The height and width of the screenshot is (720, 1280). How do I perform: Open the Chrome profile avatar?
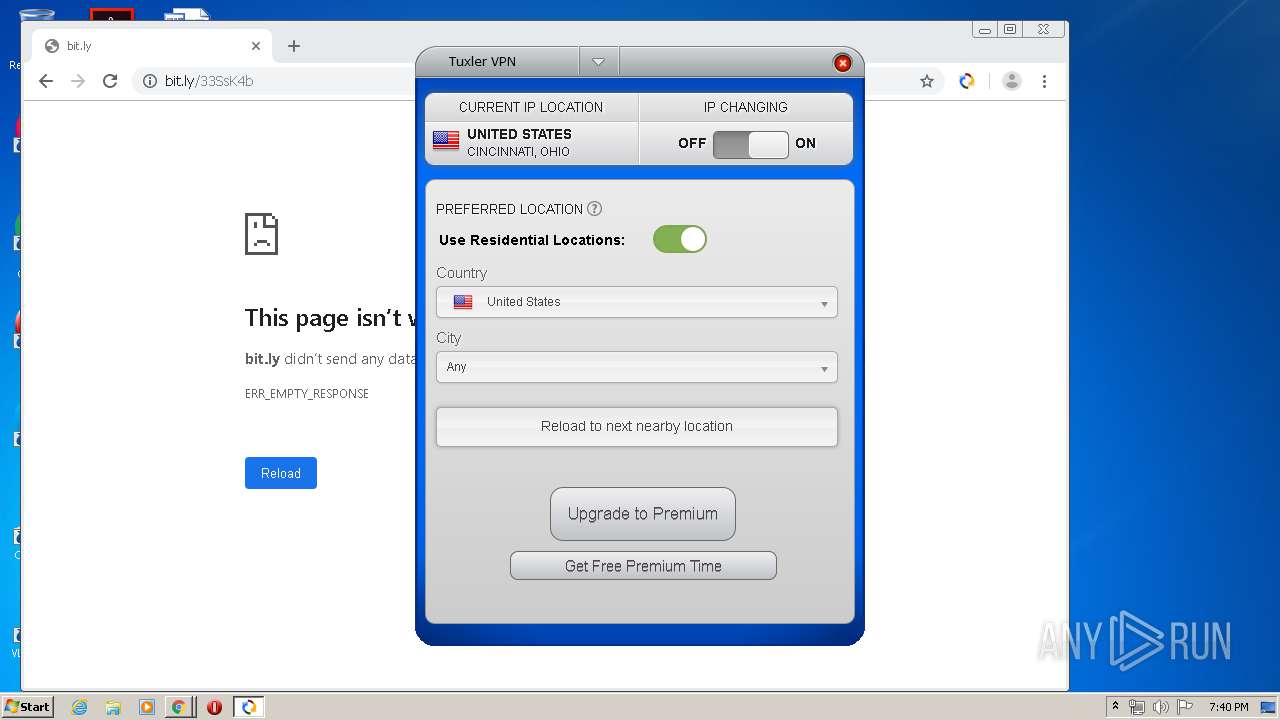tap(1012, 81)
